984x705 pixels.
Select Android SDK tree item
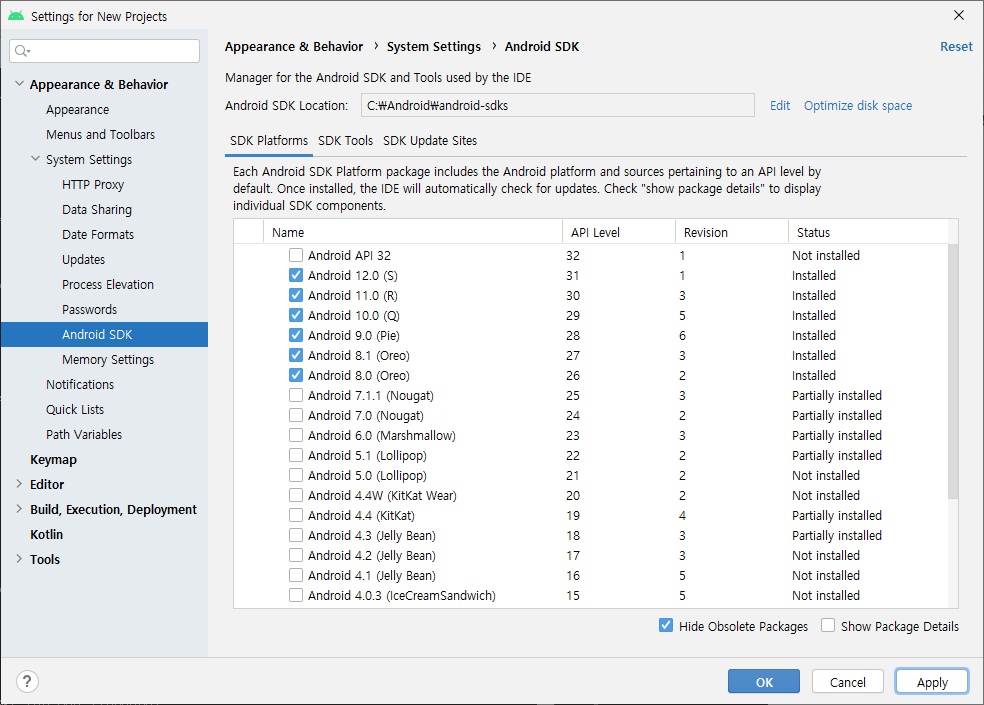pos(104,335)
